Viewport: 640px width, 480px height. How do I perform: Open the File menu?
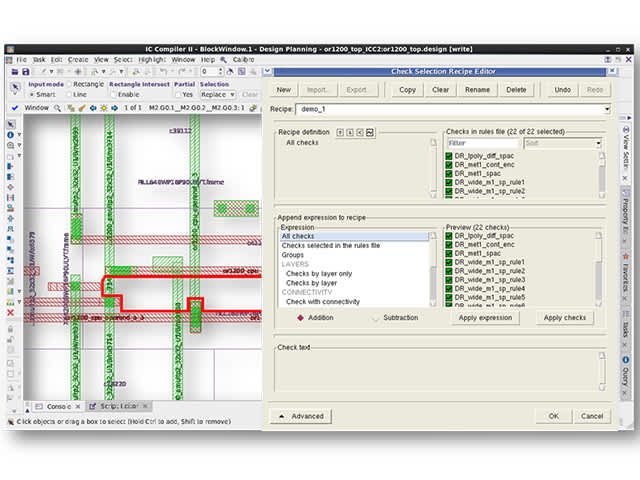[22, 60]
